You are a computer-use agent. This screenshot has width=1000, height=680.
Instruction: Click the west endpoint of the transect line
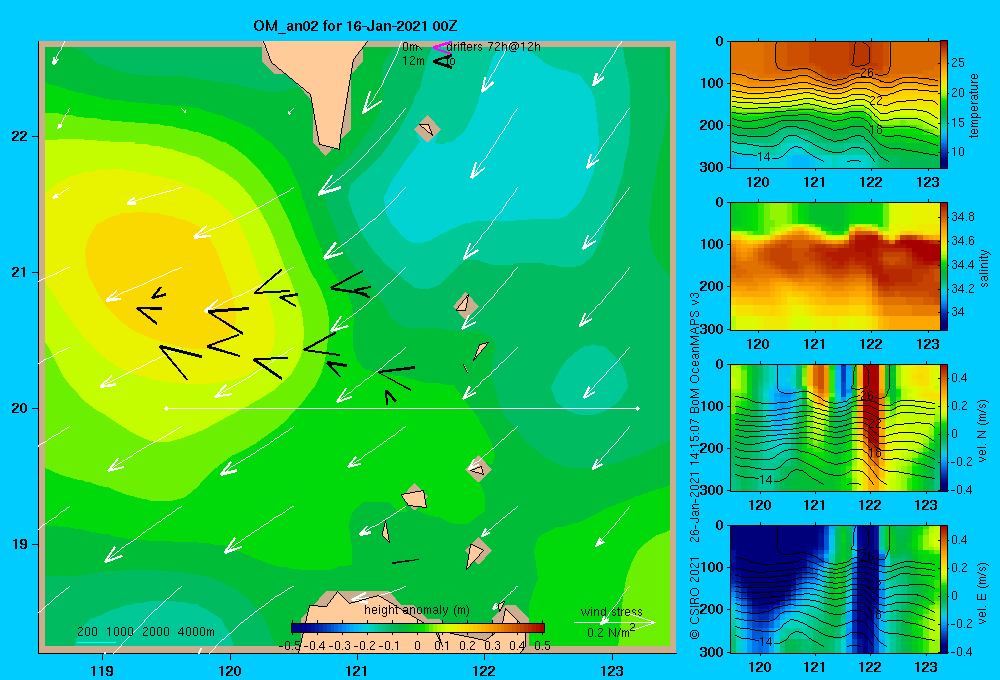pos(166,408)
